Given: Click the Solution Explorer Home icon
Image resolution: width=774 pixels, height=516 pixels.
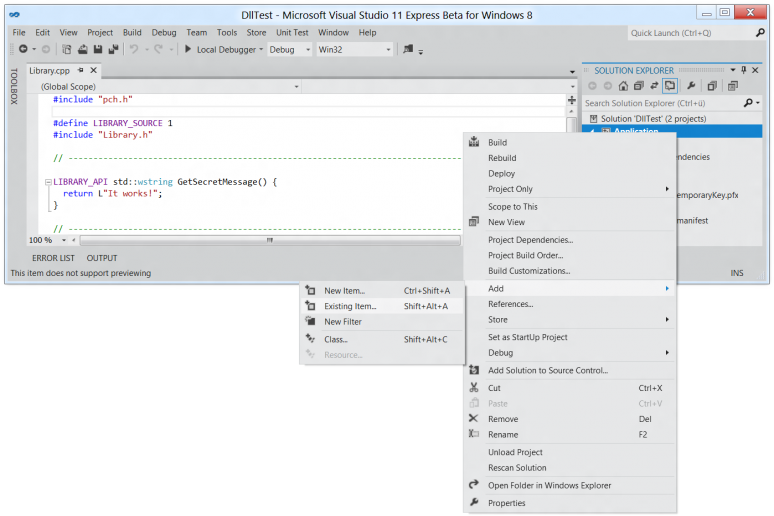Looking at the screenshot, I should click(x=623, y=86).
